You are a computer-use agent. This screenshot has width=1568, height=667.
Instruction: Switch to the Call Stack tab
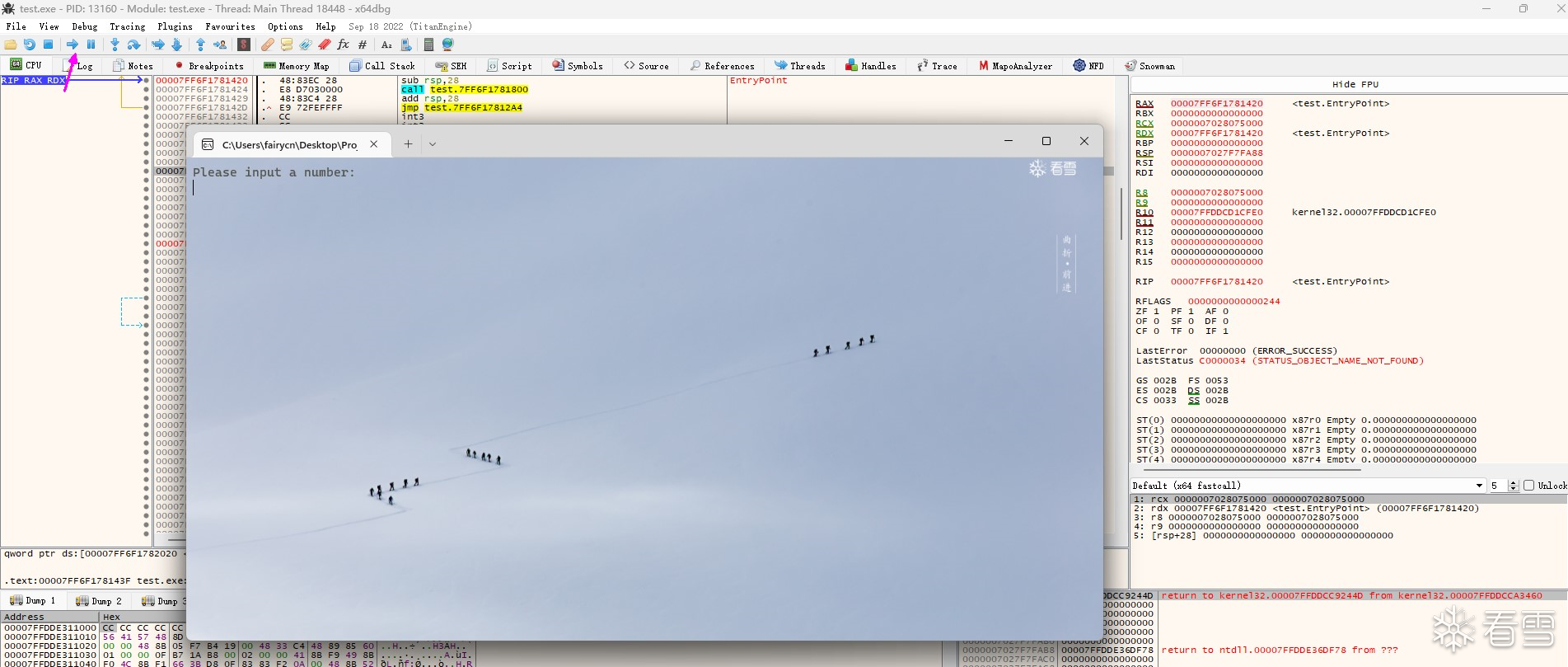coord(382,66)
